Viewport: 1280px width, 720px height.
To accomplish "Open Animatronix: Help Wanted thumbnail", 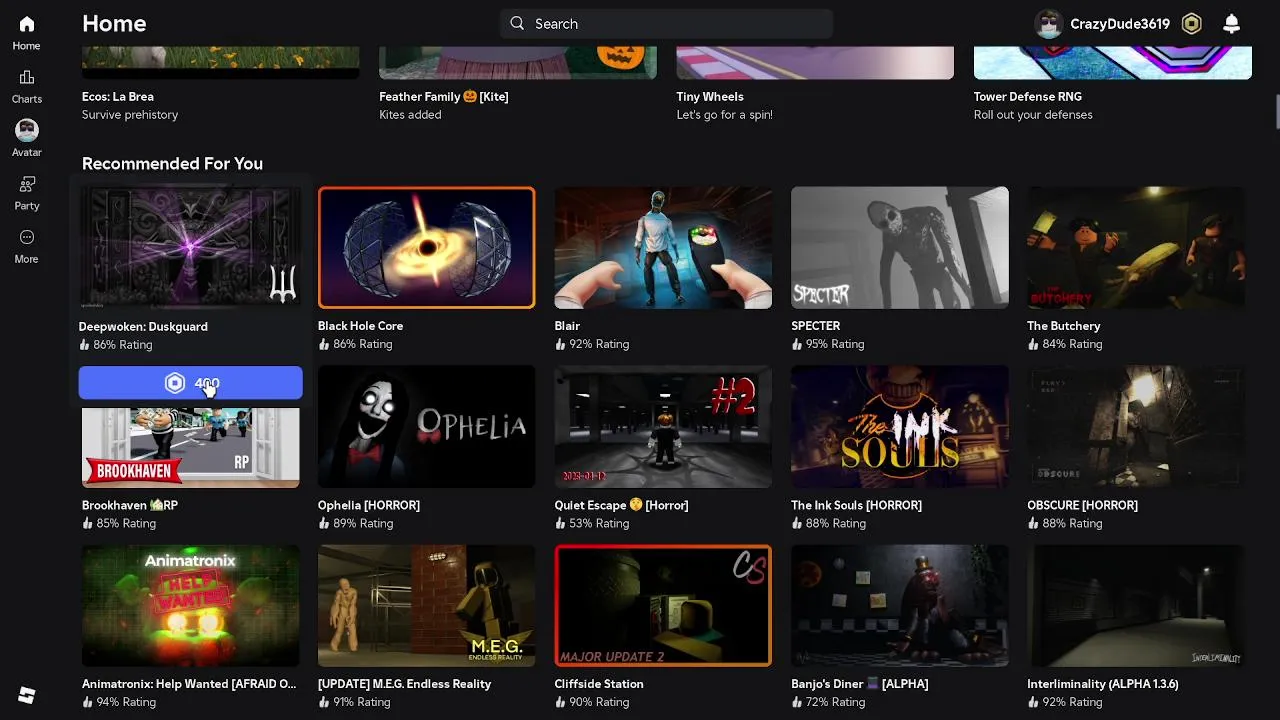I will [x=190, y=606].
